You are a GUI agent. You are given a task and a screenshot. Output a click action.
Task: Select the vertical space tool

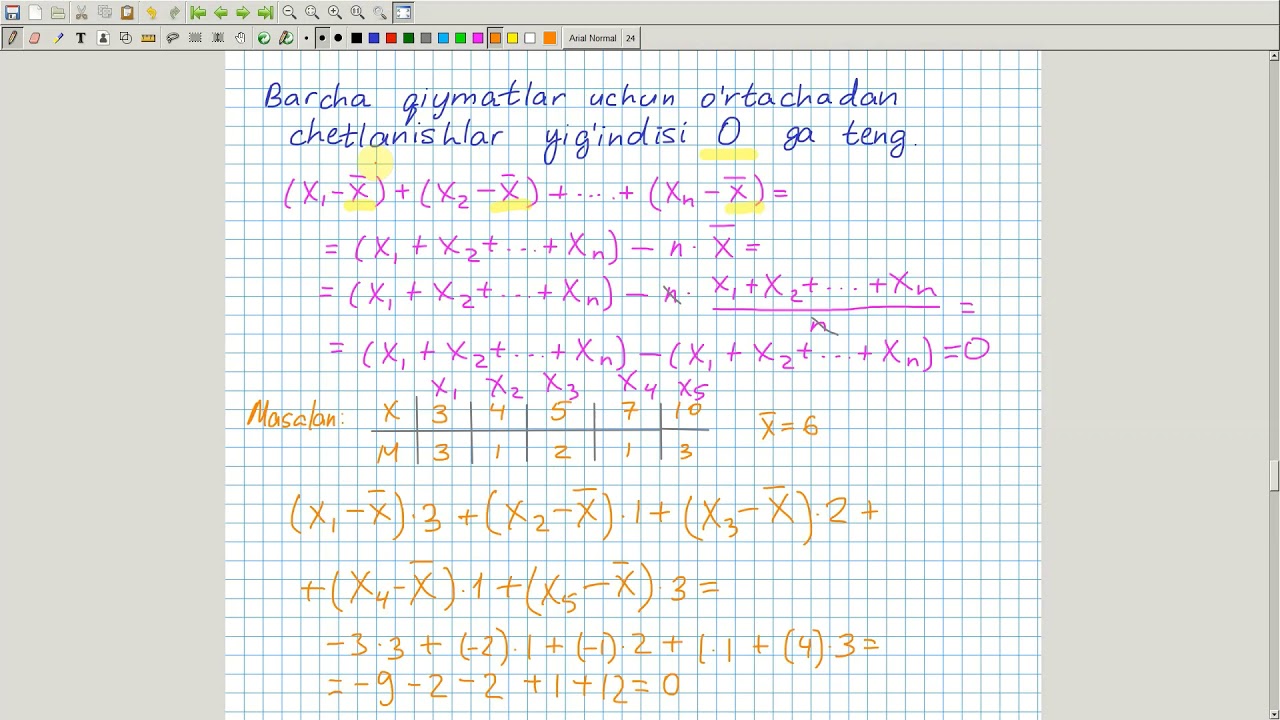tap(218, 38)
